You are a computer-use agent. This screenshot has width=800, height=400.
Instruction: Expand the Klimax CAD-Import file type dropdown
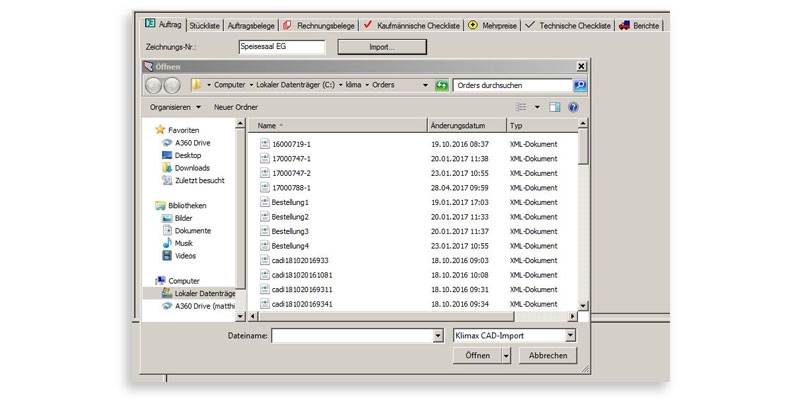coord(570,336)
